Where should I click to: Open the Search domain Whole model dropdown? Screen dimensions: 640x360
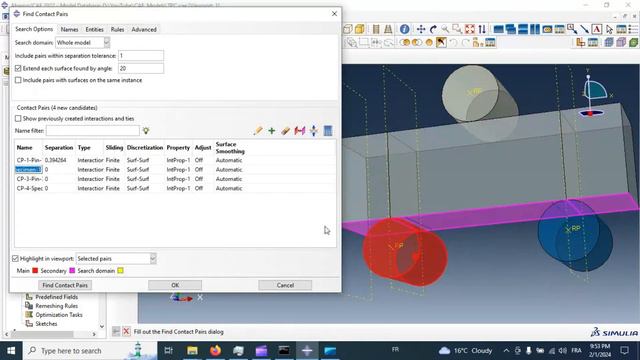(82, 42)
